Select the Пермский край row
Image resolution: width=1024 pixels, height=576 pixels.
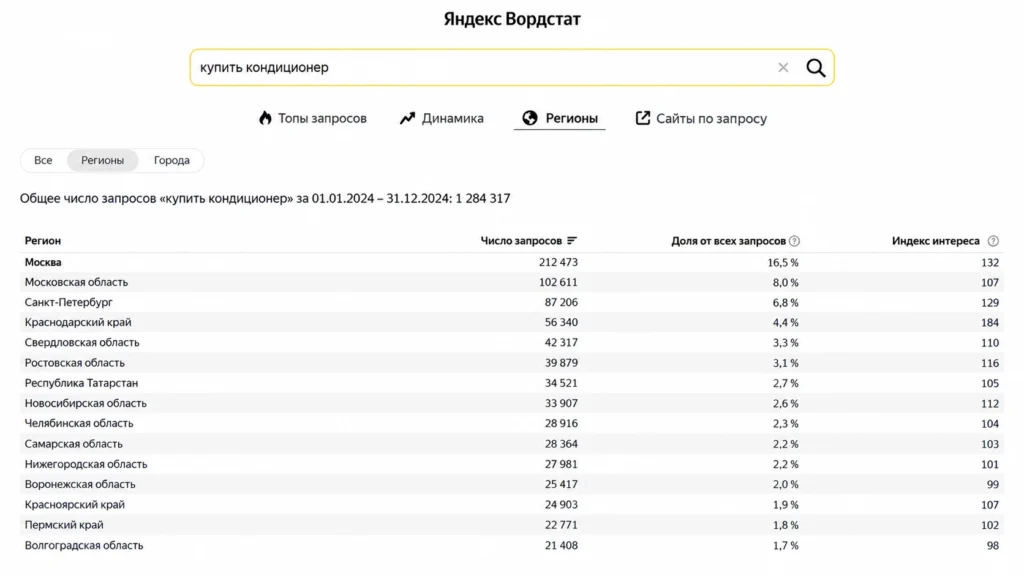click(x=512, y=525)
